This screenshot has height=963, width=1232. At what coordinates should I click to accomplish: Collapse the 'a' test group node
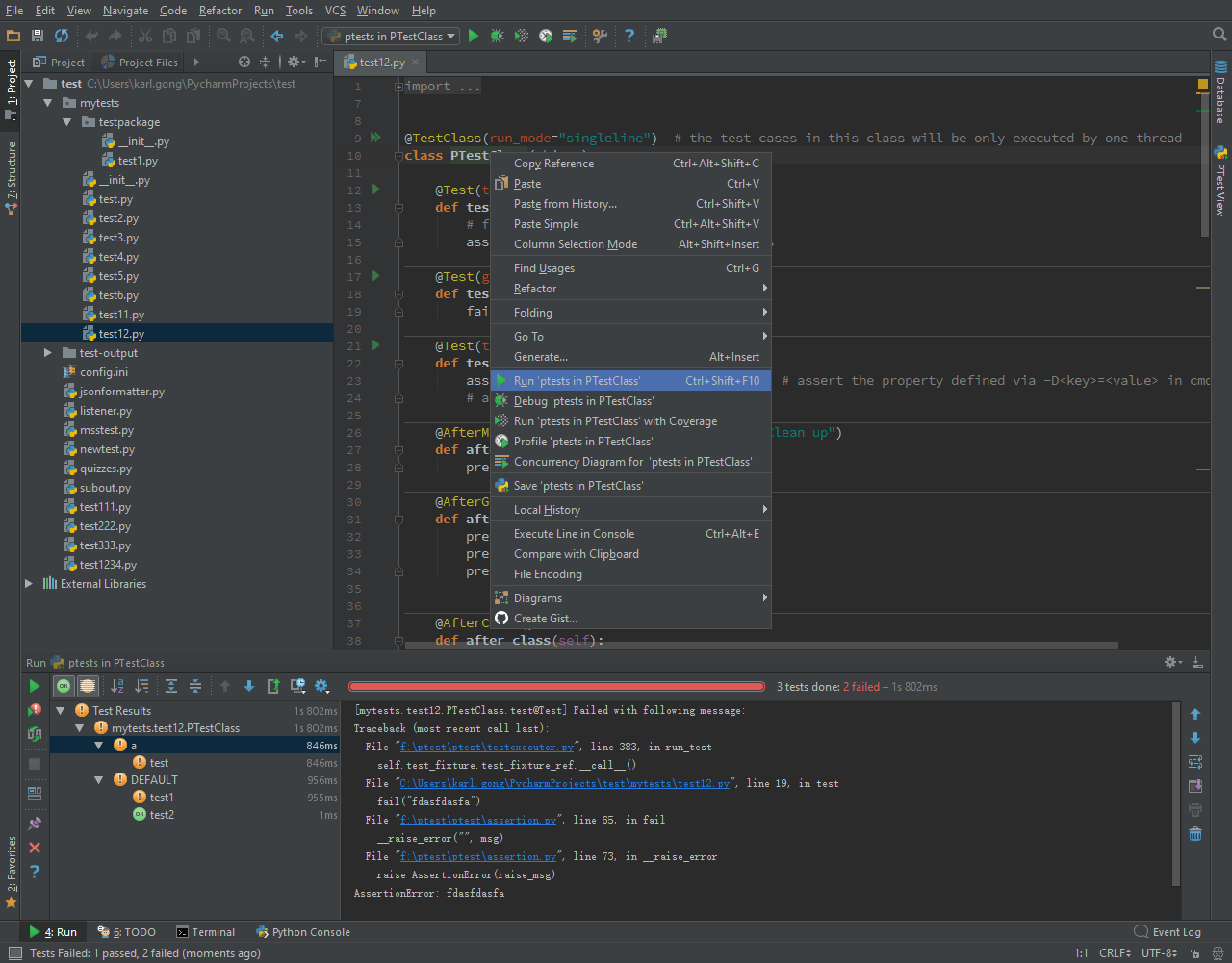[99, 746]
